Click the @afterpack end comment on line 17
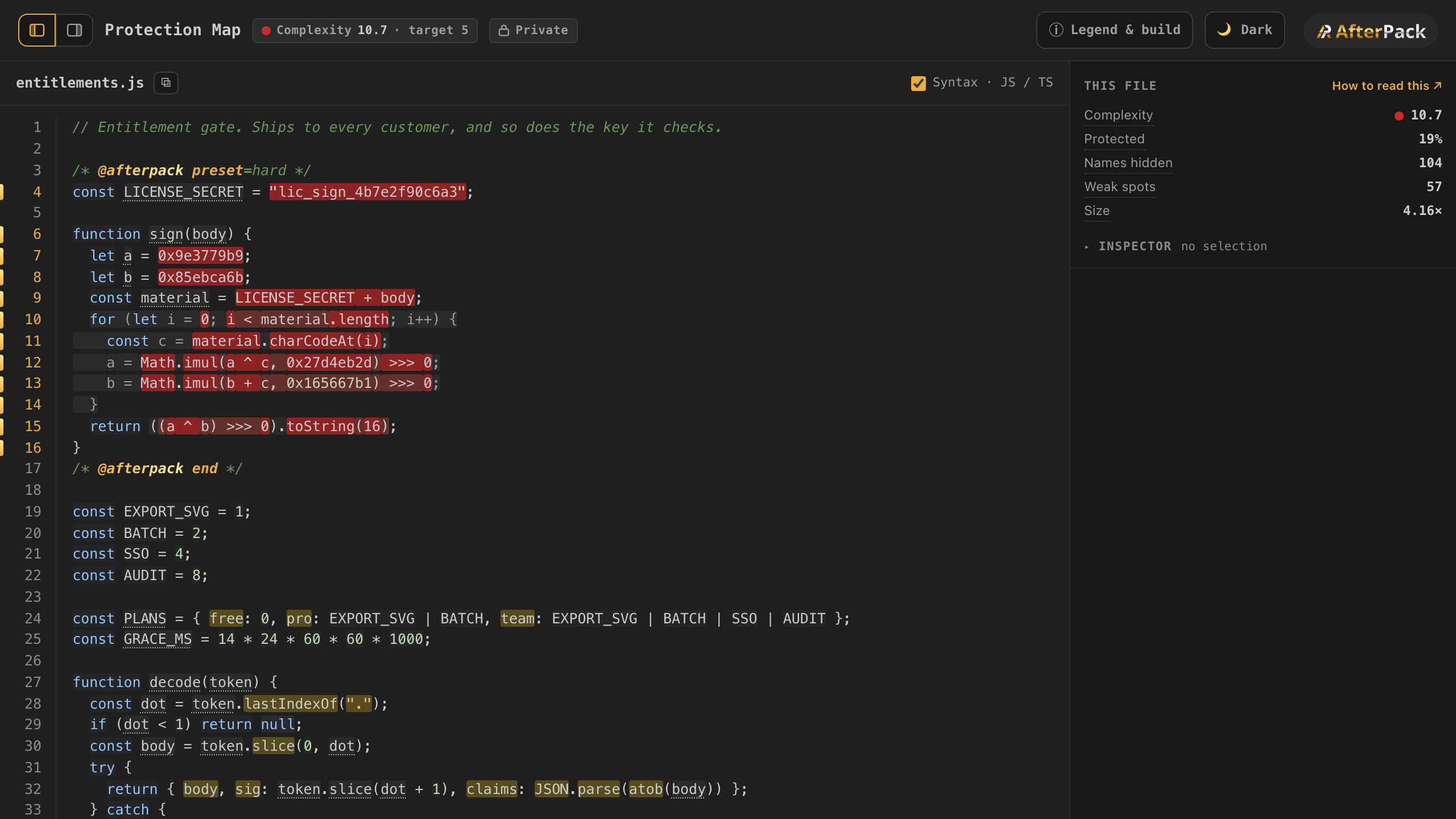The width and height of the screenshot is (1456, 819). (158, 469)
